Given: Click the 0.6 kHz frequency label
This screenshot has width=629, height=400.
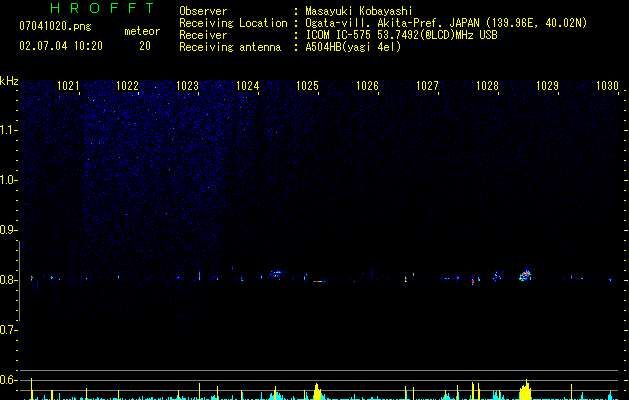Looking at the screenshot, I should [8, 380].
